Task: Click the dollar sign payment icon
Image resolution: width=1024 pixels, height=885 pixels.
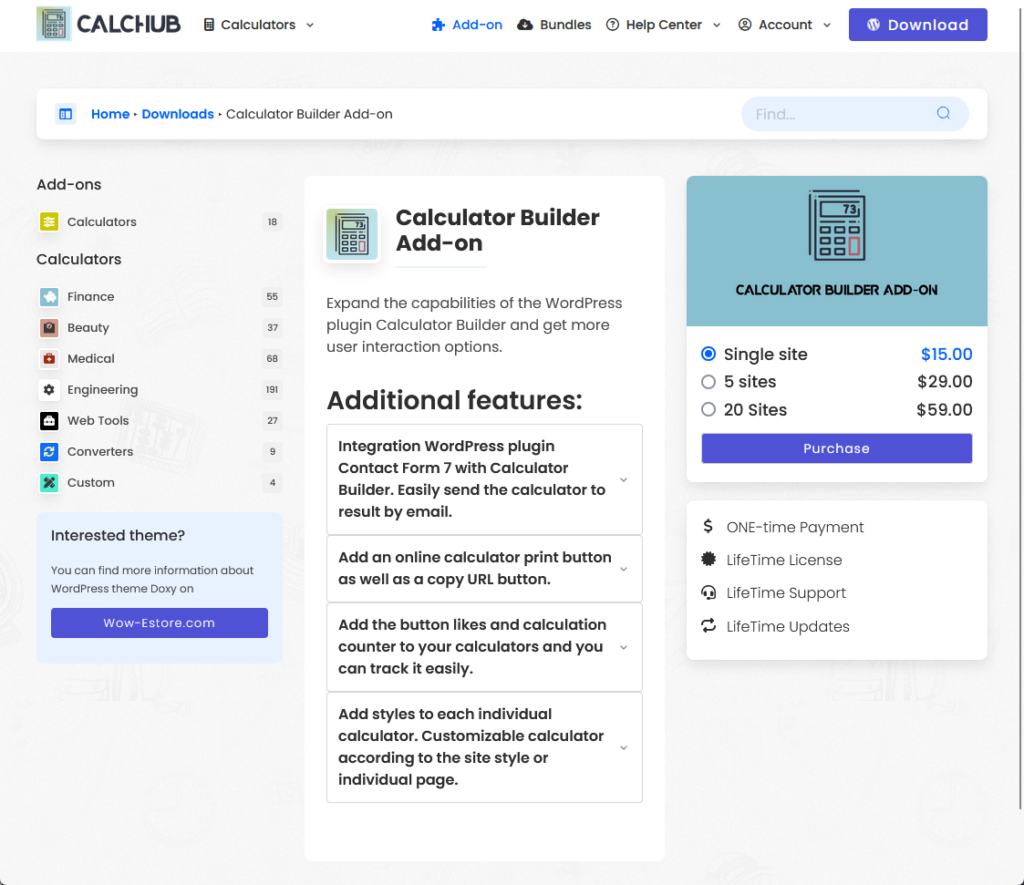Action: pyautogui.click(x=708, y=526)
